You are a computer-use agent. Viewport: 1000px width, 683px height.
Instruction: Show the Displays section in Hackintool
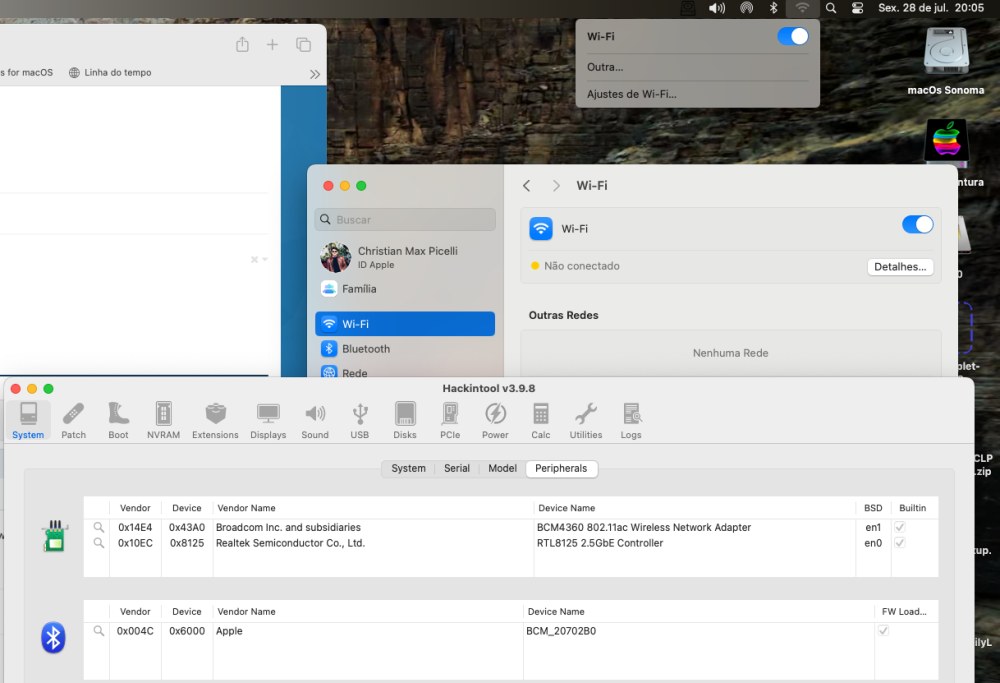268,420
